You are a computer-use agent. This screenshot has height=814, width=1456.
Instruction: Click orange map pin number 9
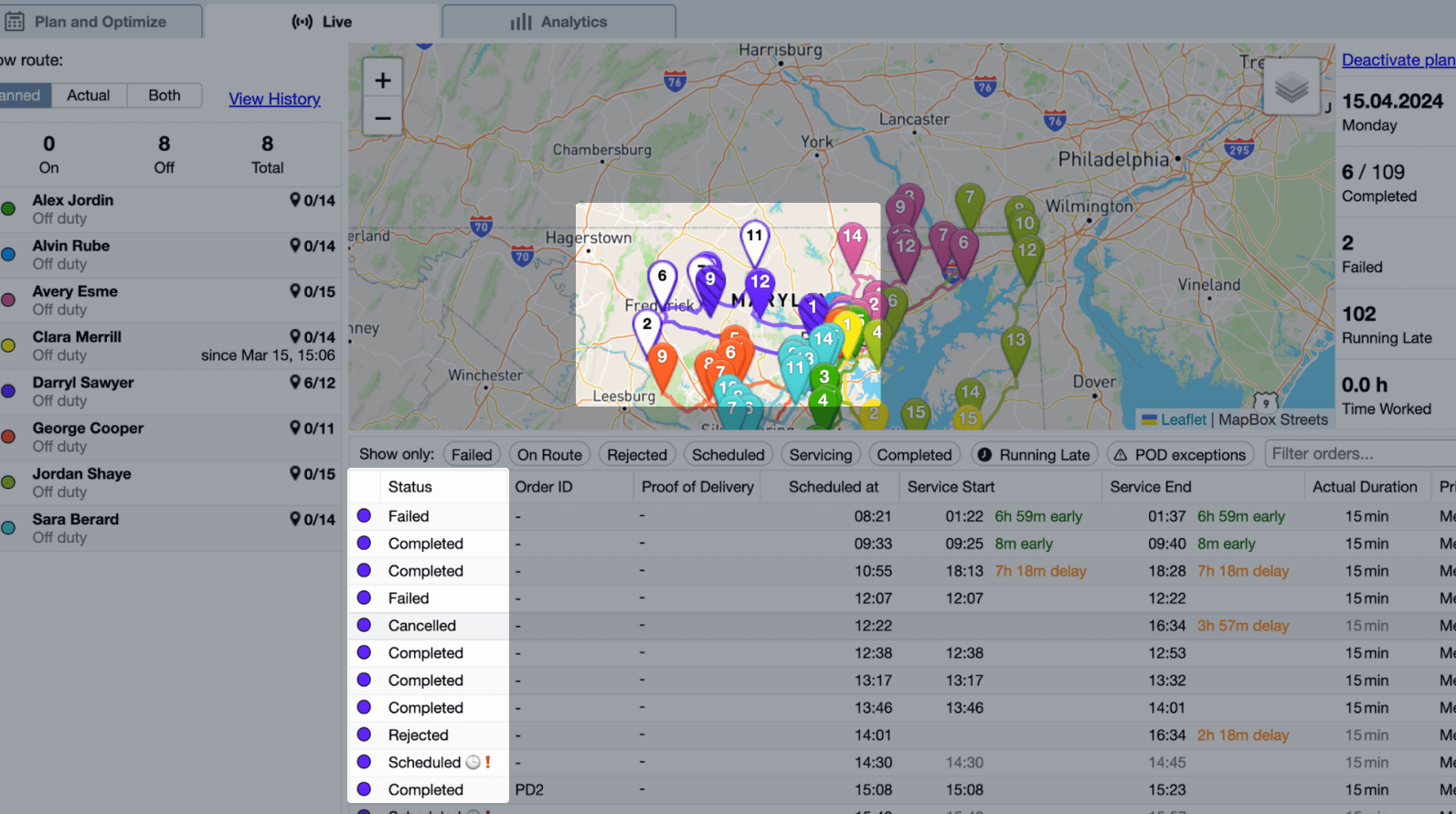point(662,360)
